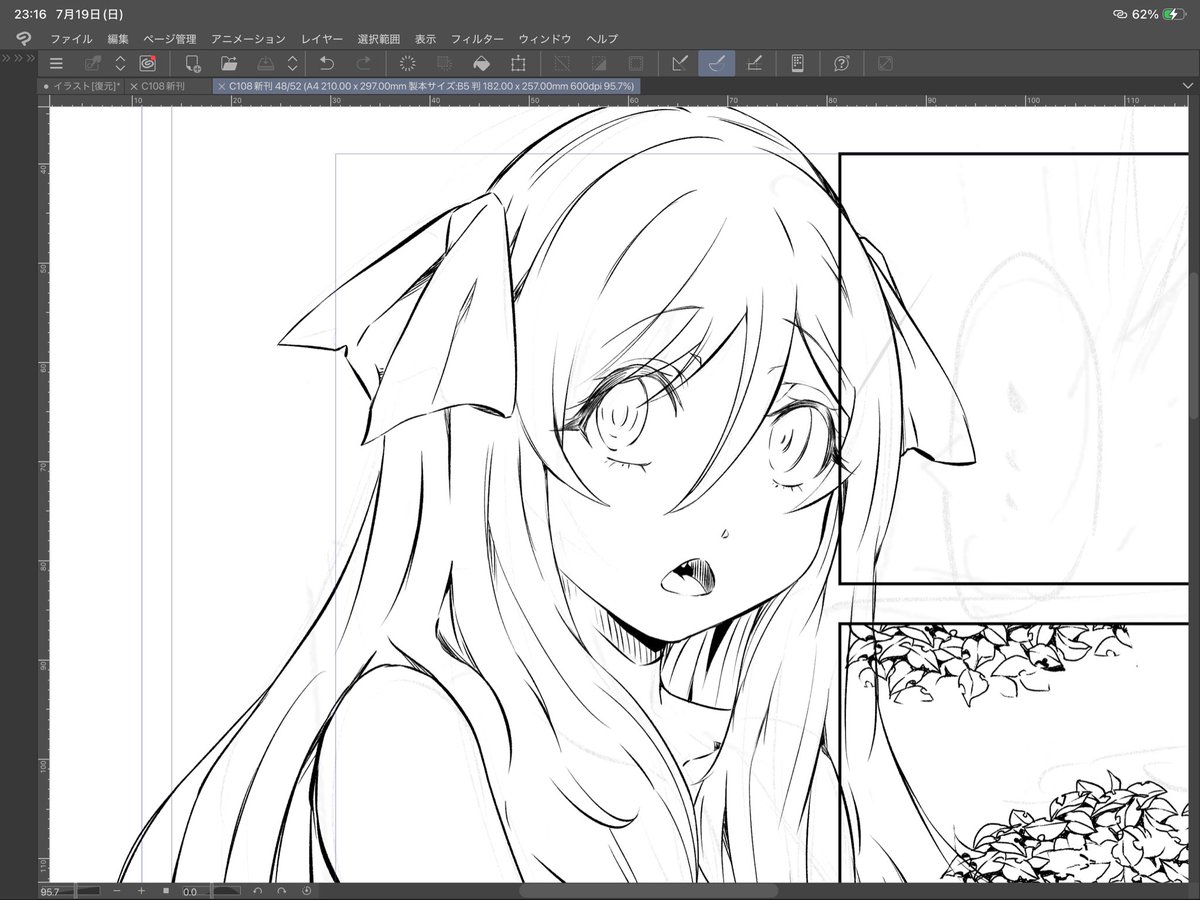Toggle Snap to ruler

680,63
